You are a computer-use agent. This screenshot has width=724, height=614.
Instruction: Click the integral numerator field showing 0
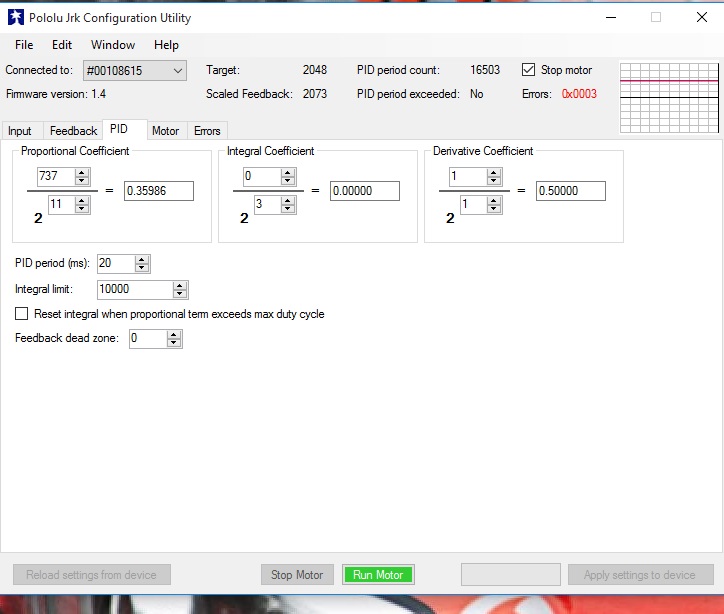262,176
